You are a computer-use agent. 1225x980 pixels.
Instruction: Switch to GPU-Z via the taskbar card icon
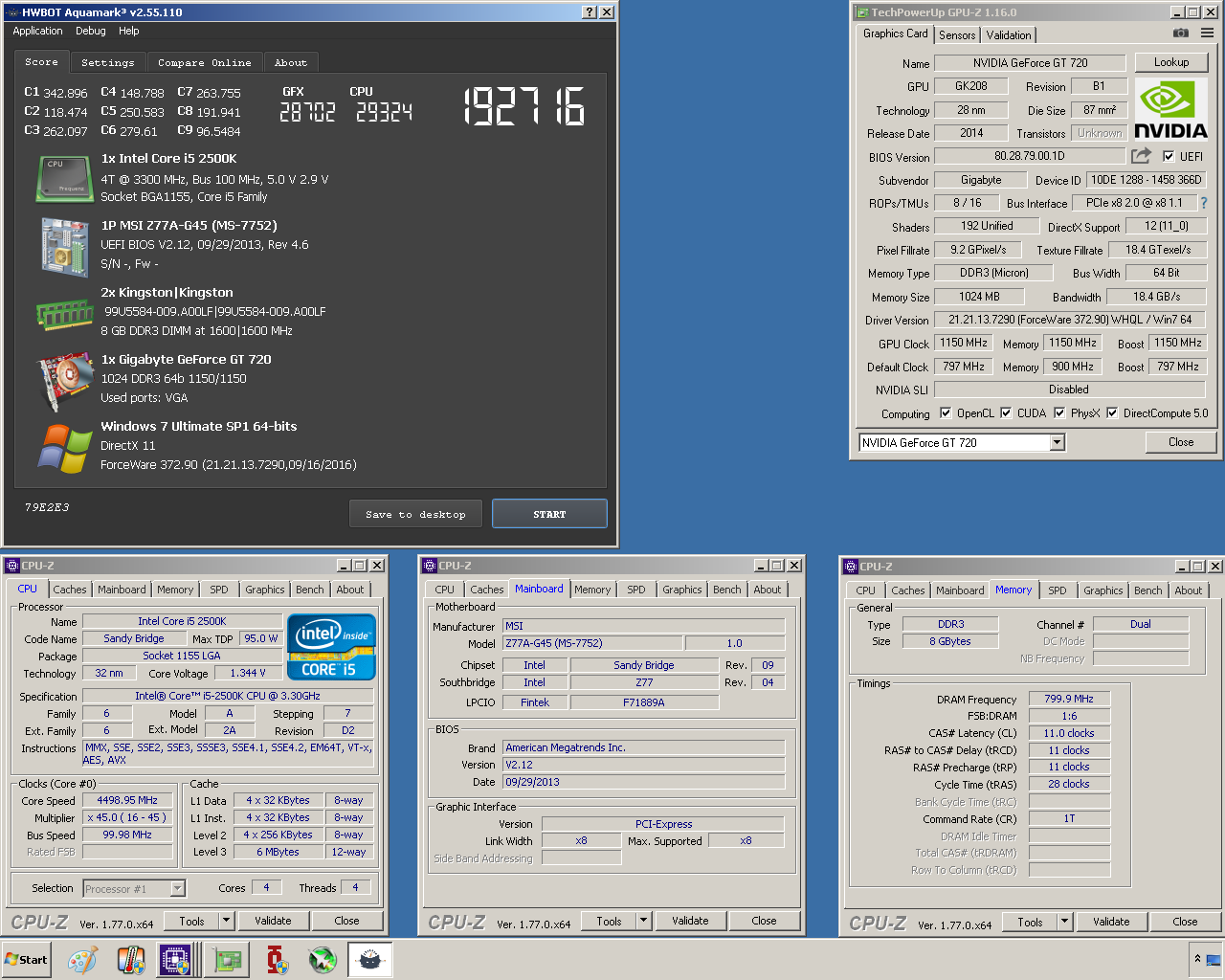(228, 960)
